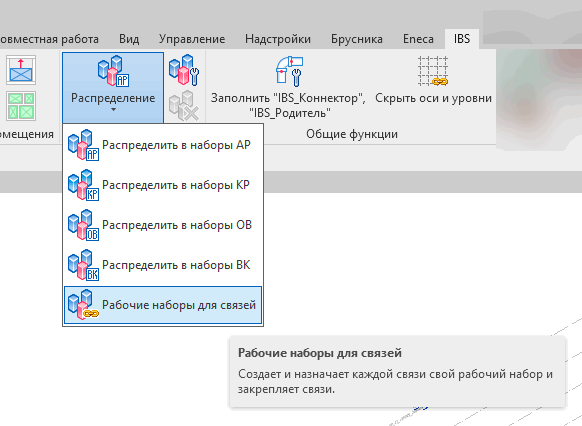Screen dimensions: 582x426
Task: Click the green four-rooms grid icon
Action: [x=21, y=106]
